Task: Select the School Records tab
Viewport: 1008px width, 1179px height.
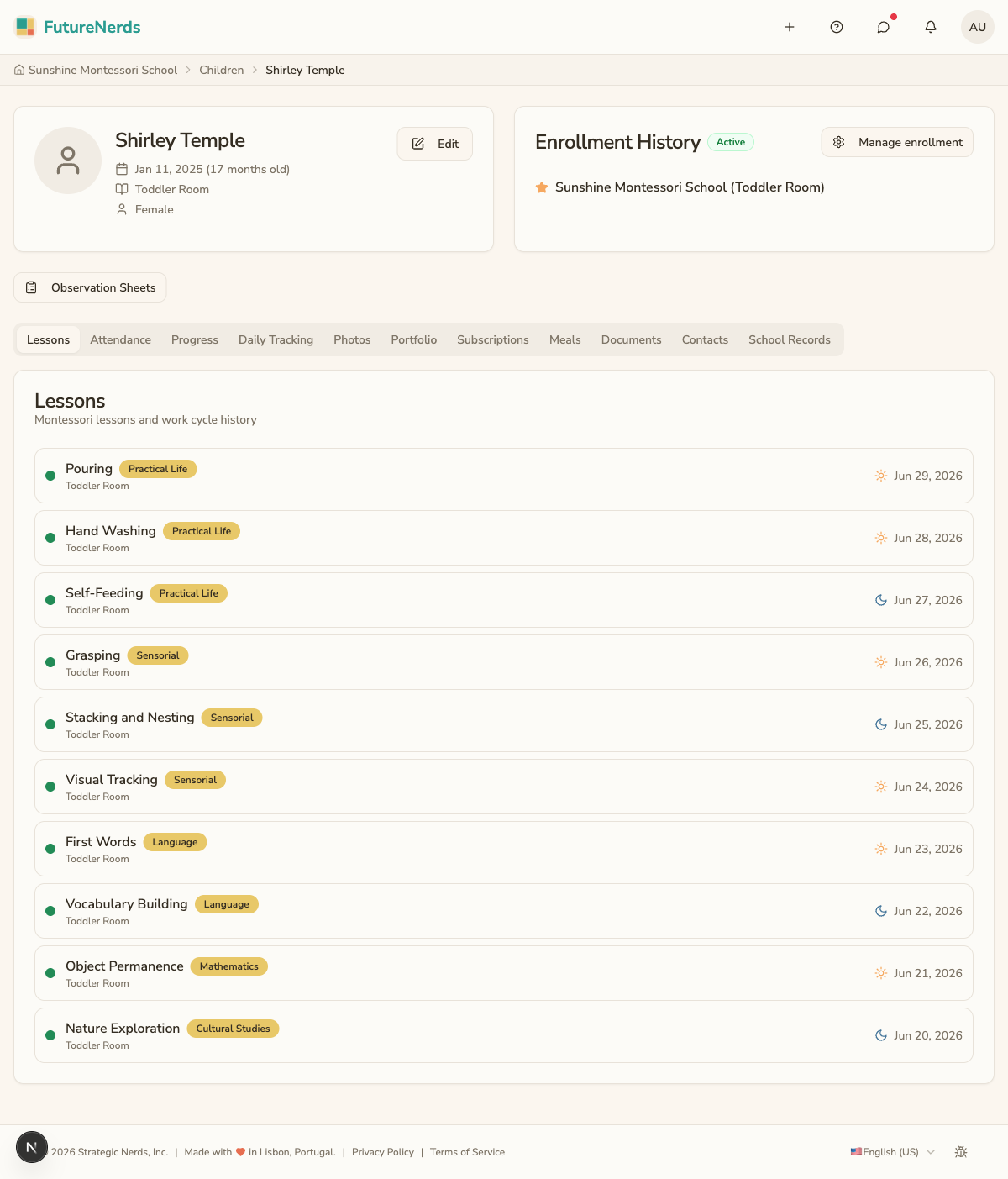Action: pos(790,339)
